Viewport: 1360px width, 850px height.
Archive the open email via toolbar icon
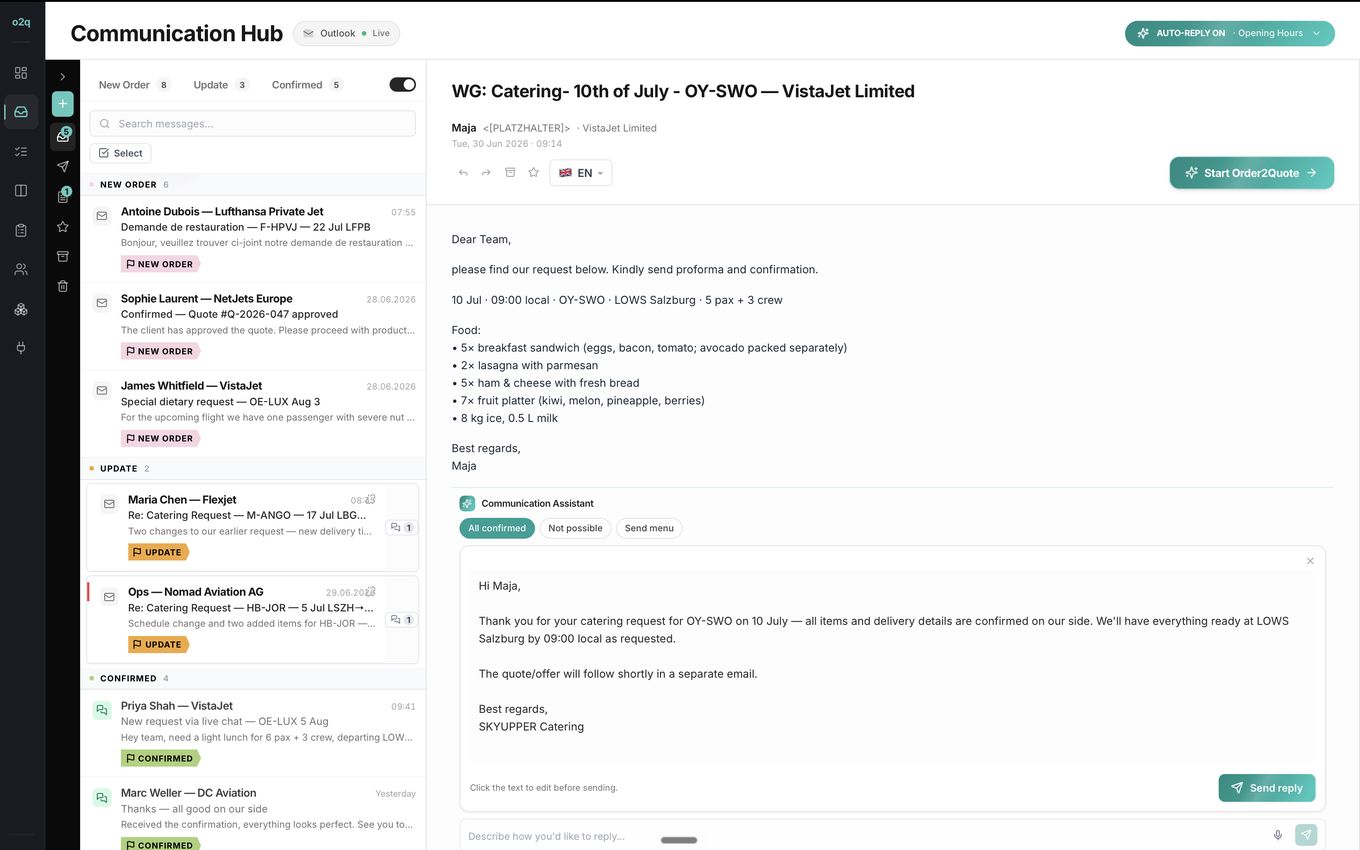510,173
